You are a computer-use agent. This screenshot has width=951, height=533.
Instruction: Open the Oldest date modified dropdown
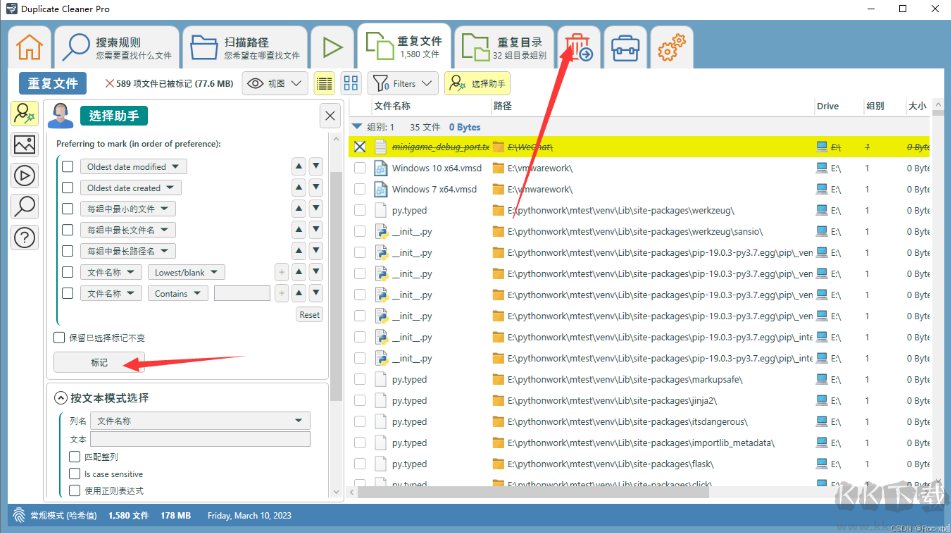[133, 167]
